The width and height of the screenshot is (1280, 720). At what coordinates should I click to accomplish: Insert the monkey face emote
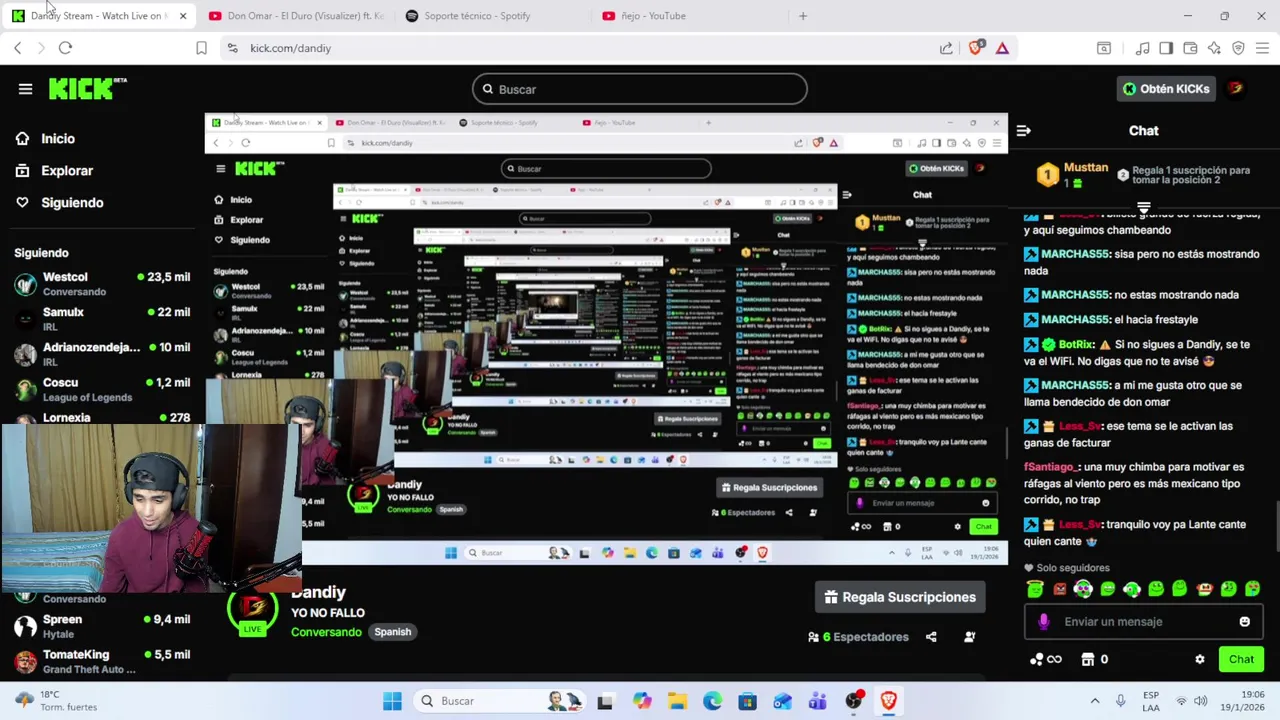pyautogui.click(x=1204, y=589)
